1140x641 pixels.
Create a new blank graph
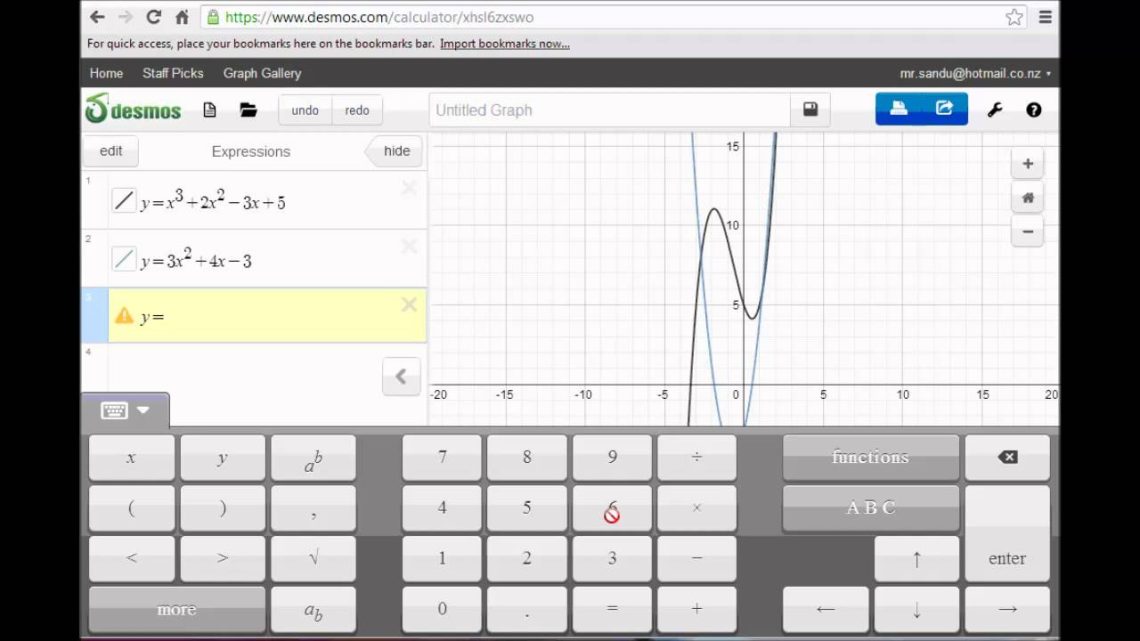209,110
